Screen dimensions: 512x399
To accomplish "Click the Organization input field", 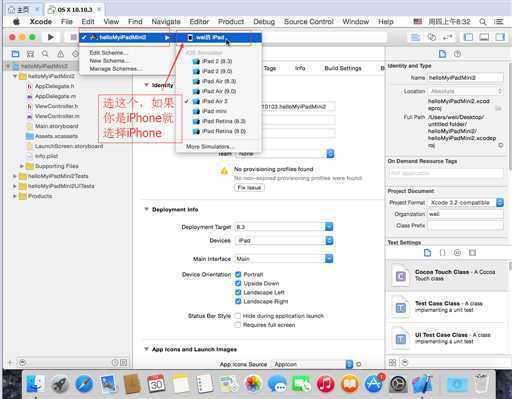I will coord(465,214).
